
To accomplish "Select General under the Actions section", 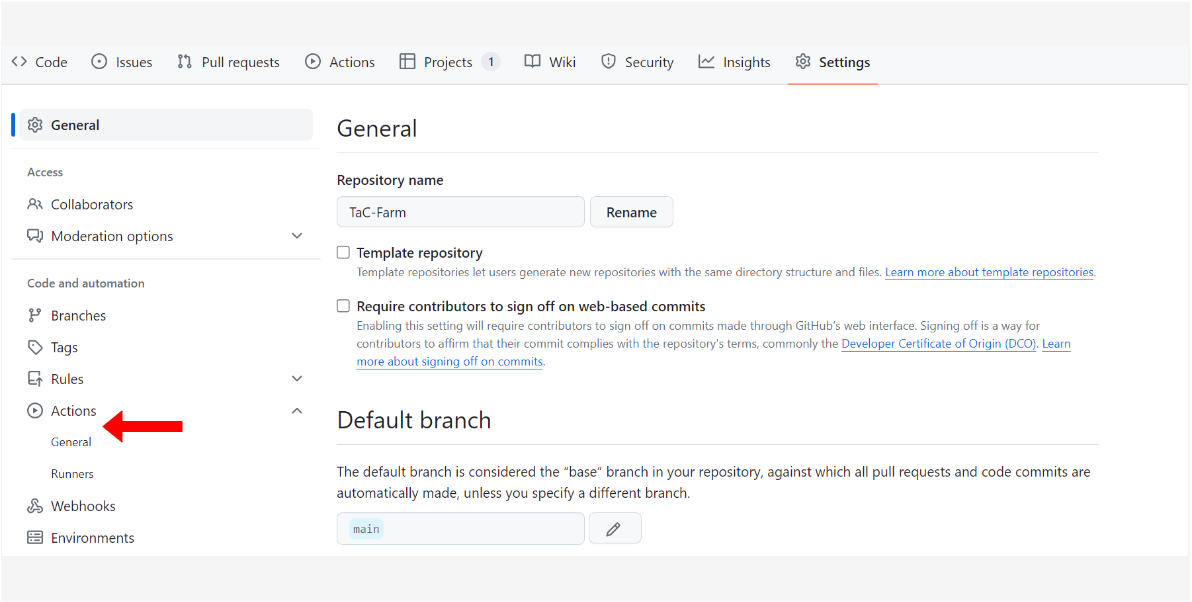I will point(71,442).
